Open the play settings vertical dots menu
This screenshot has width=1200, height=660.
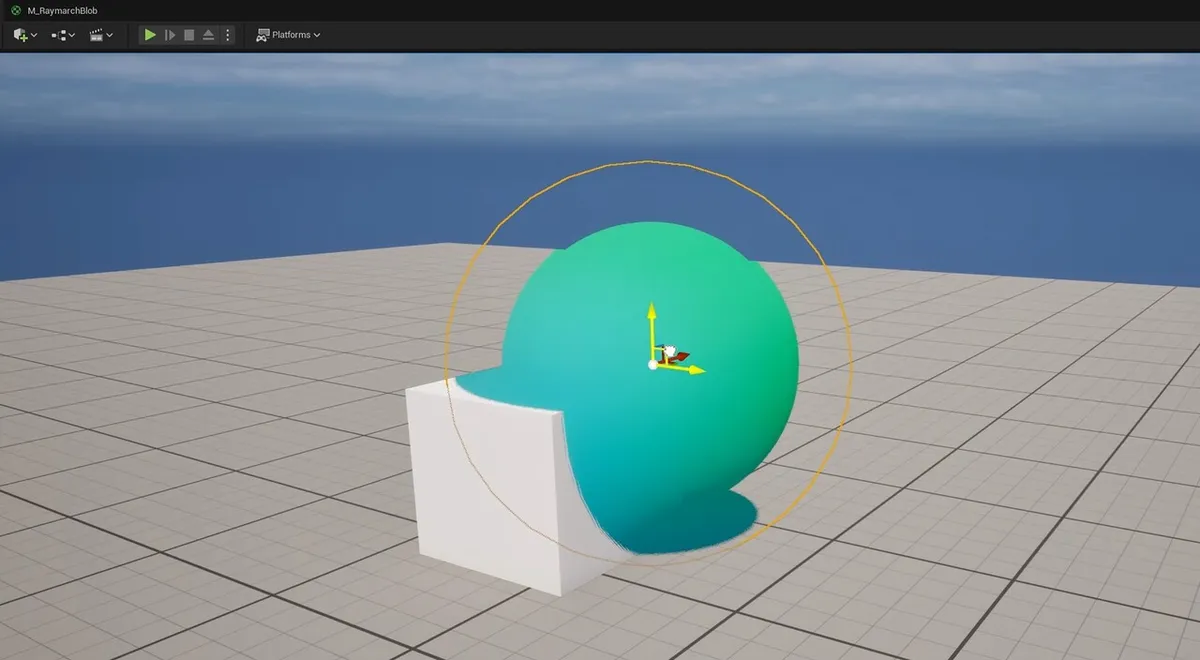click(228, 34)
